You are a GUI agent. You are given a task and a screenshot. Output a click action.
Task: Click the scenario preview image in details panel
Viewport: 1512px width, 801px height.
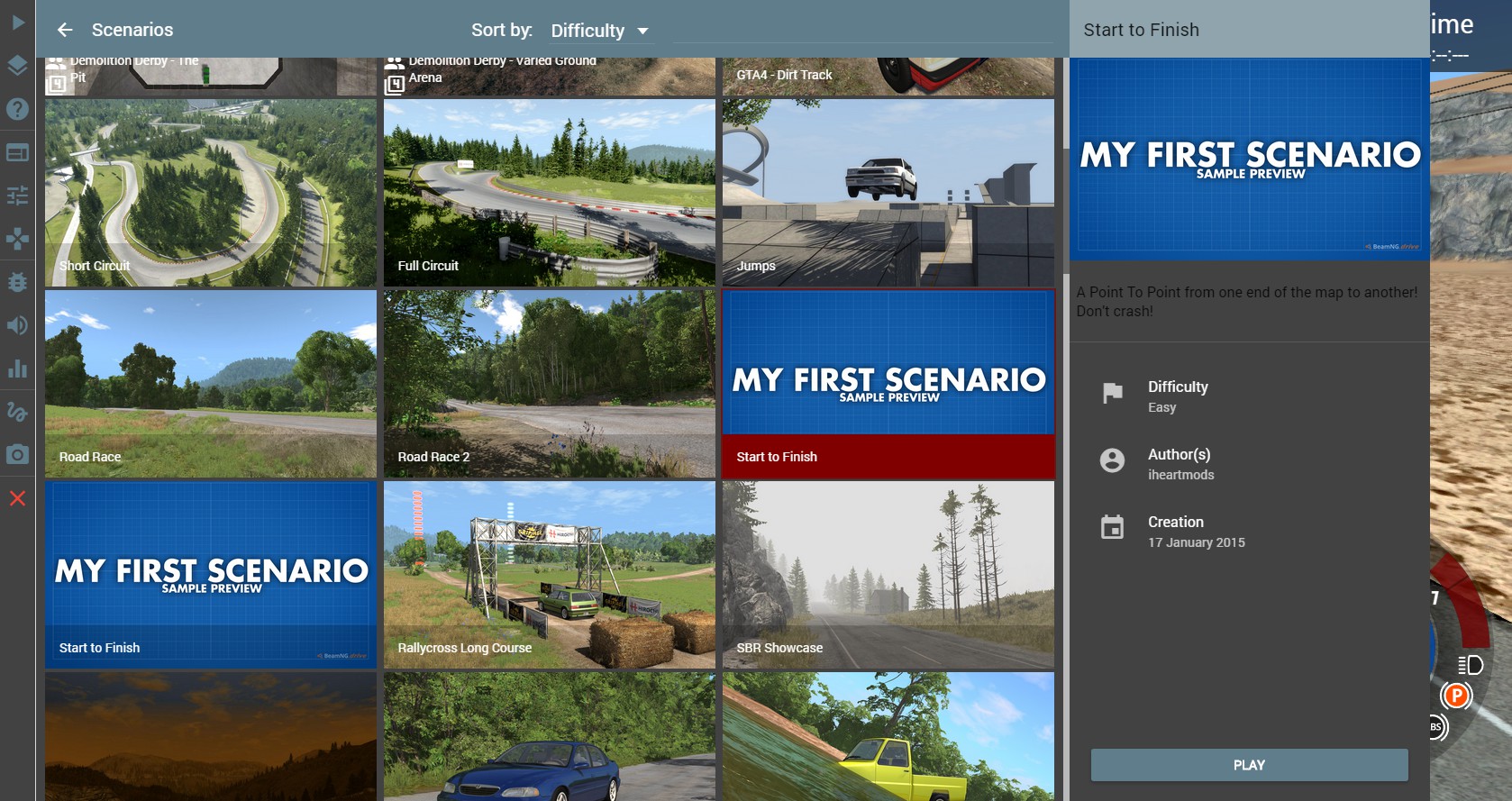pos(1250,159)
